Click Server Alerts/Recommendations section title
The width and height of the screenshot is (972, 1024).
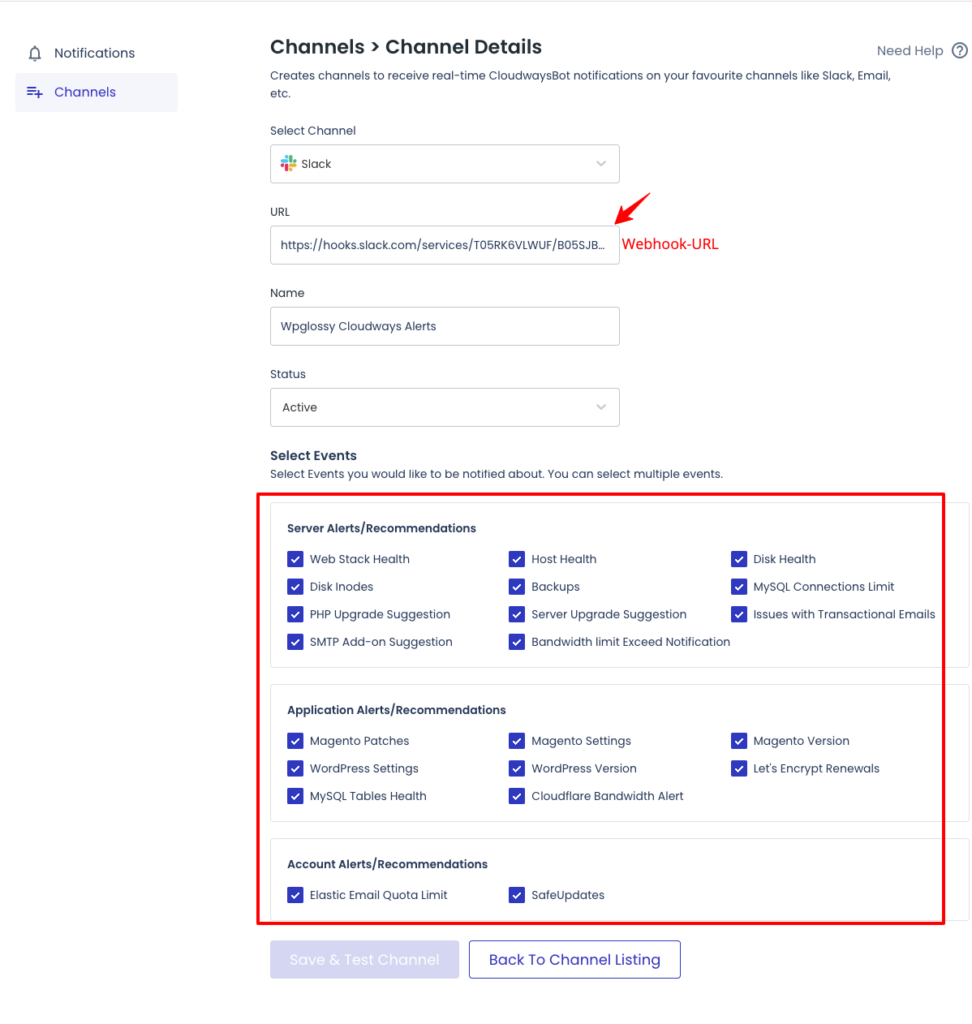(x=381, y=528)
